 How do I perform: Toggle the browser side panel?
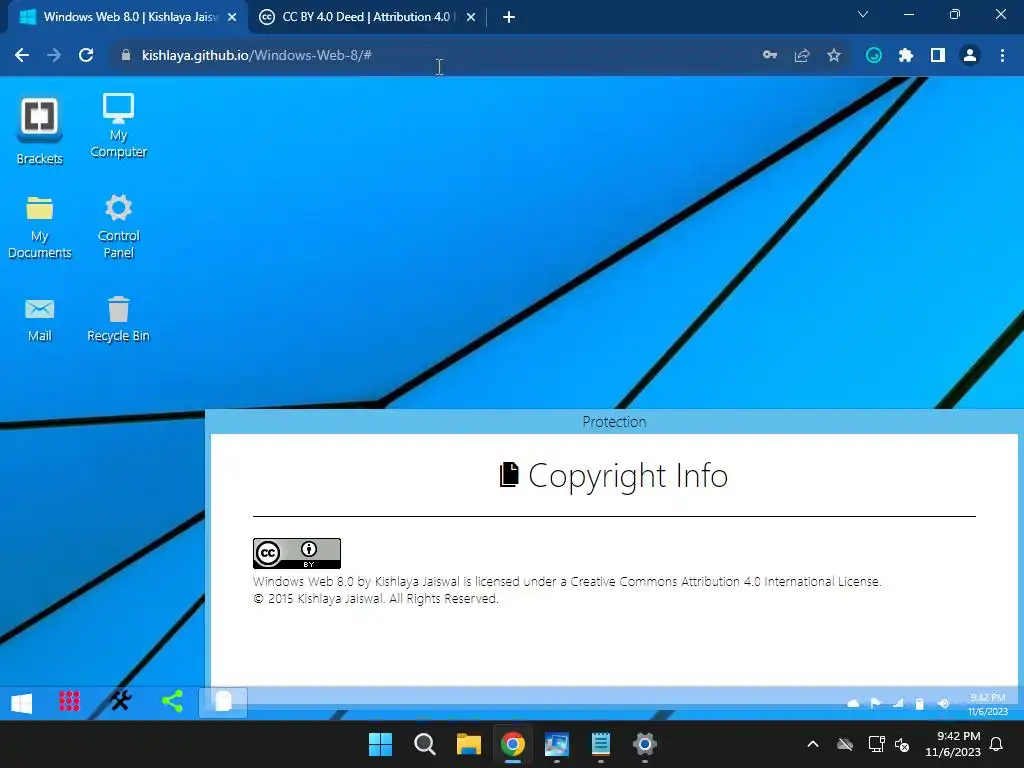[x=938, y=56]
